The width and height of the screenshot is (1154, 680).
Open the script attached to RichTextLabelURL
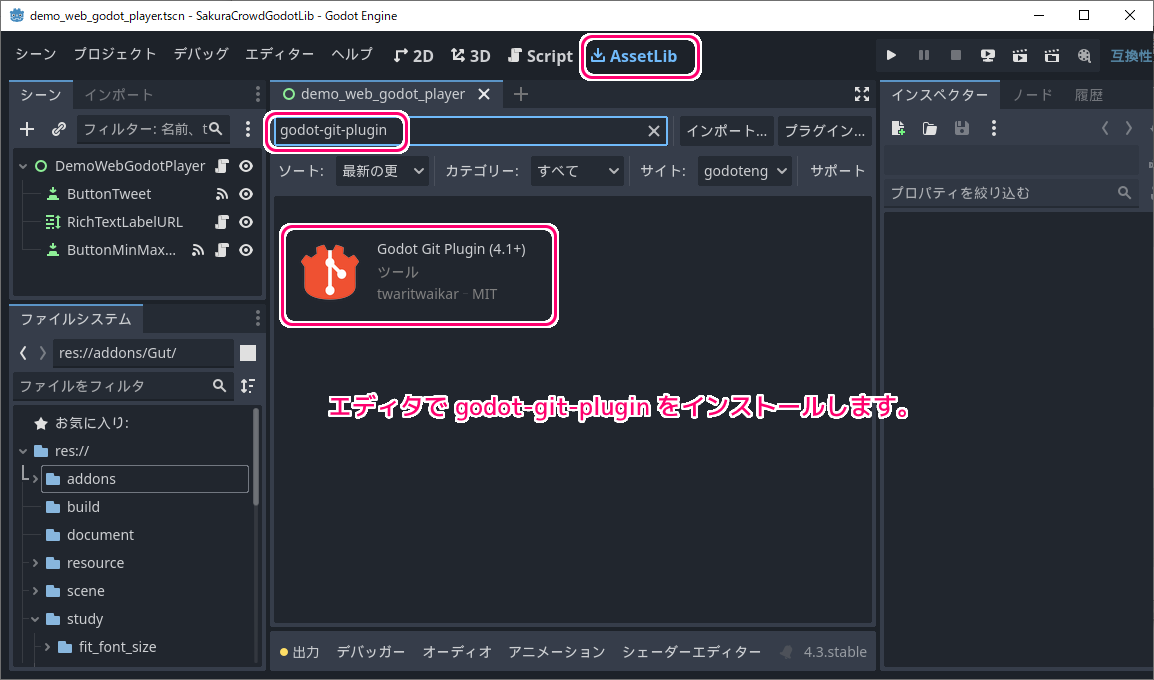click(223, 222)
